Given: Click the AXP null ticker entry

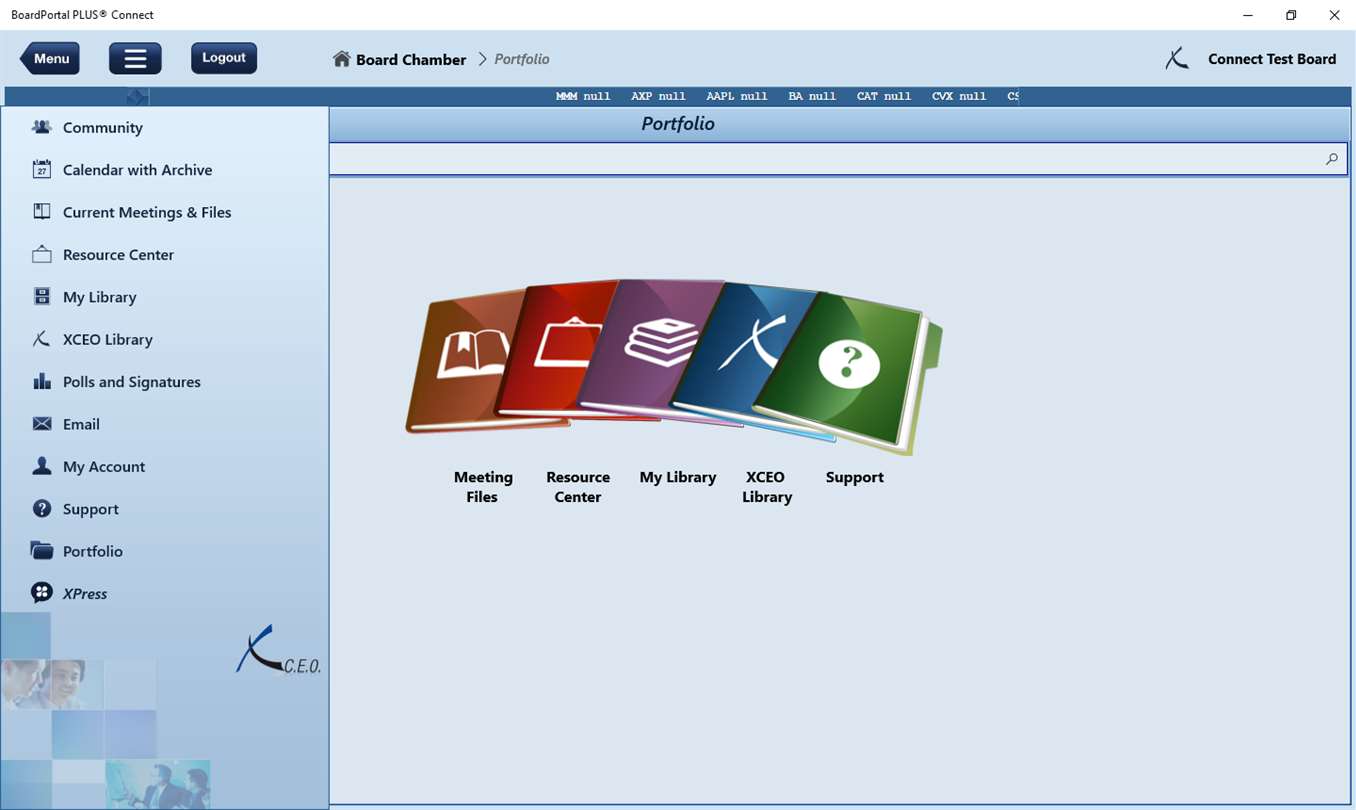Looking at the screenshot, I should point(658,96).
